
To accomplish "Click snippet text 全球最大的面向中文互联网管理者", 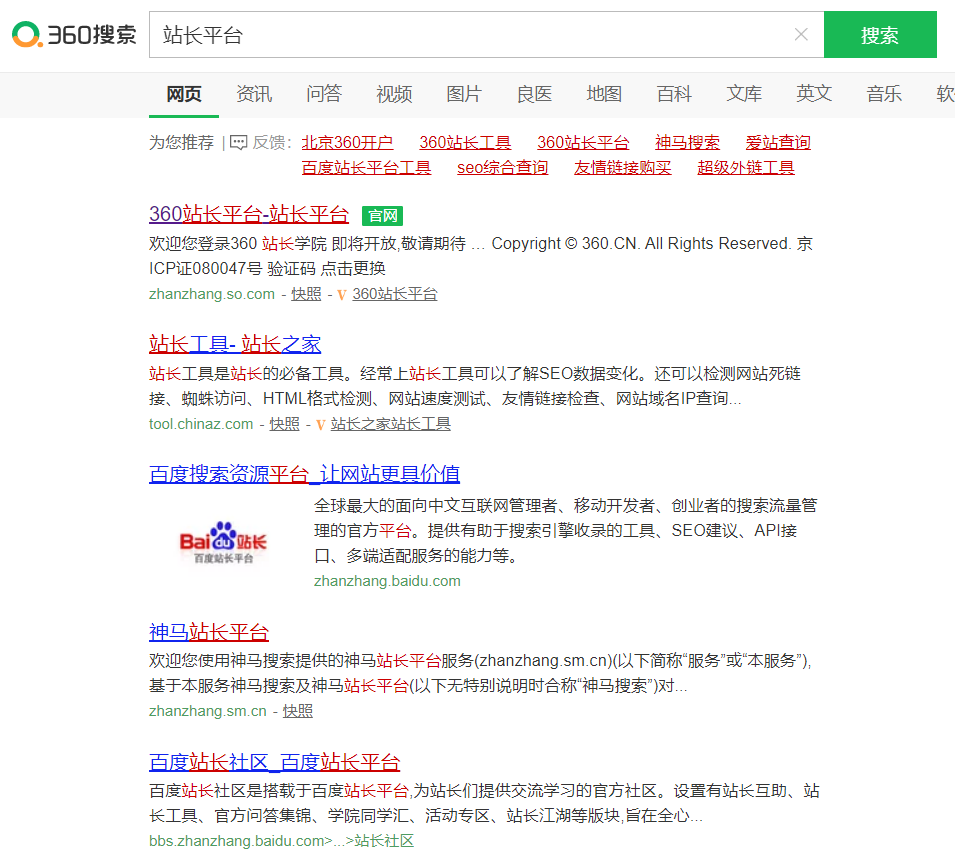I will [x=435, y=505].
